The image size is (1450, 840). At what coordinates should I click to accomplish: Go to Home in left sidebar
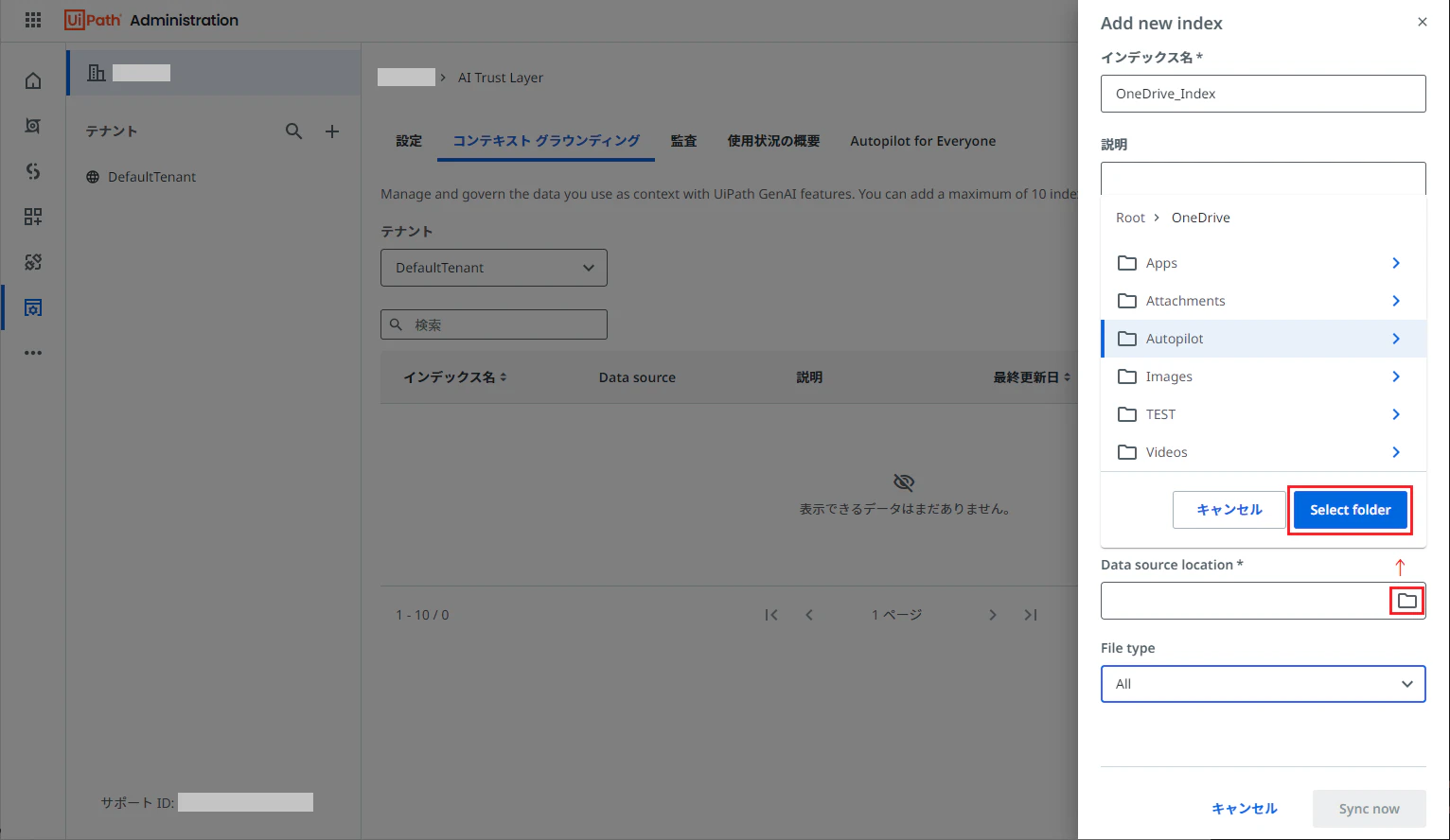click(33, 80)
